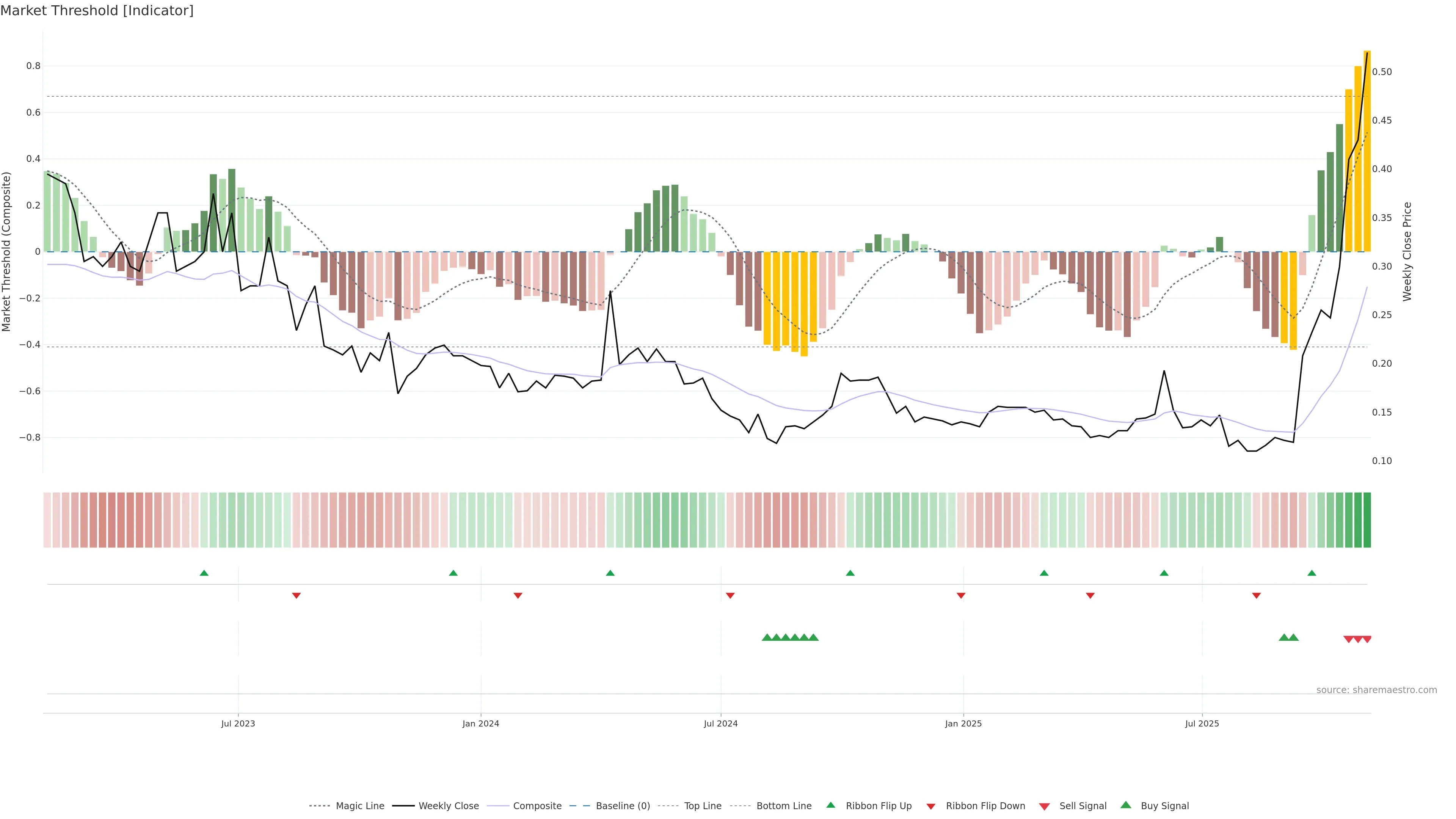Image resolution: width=1456 pixels, height=819 pixels.
Task: Click the Market Threshold [Indicator] chart title
Action: coord(97,11)
